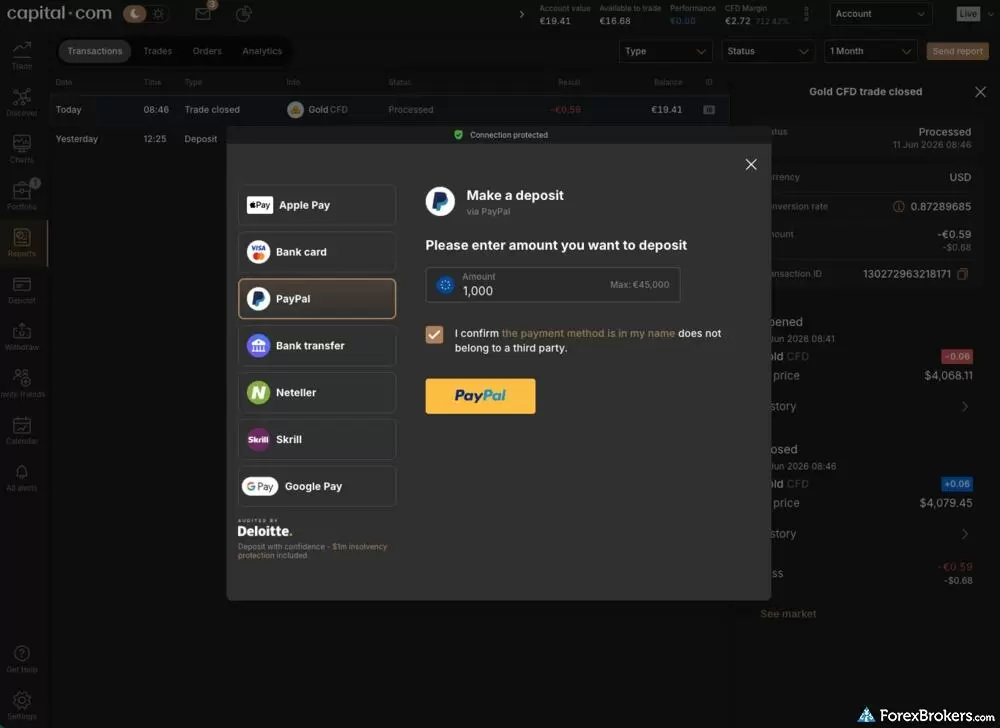Expand the closed trade history chevron
This screenshot has width=1000, height=728.
click(x=964, y=534)
